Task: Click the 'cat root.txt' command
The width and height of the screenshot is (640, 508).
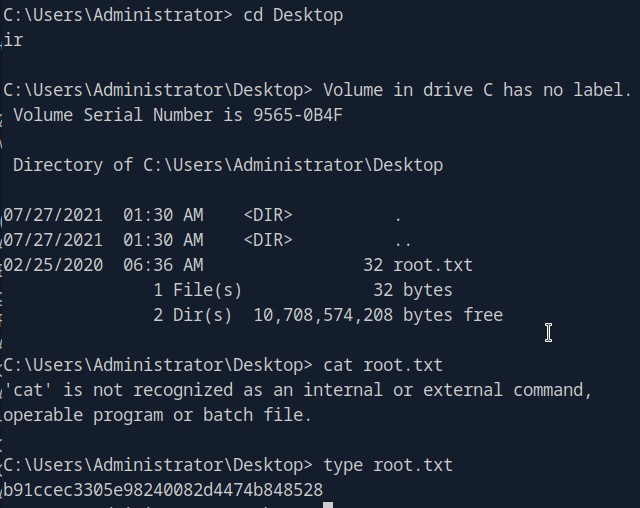Action: pos(383,365)
